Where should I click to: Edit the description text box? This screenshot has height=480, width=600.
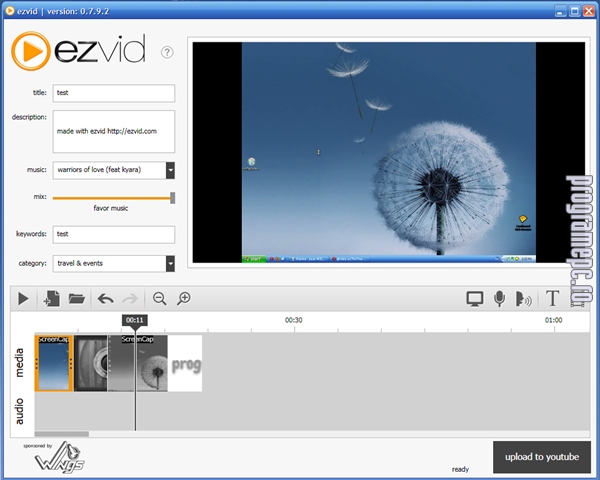(114, 131)
